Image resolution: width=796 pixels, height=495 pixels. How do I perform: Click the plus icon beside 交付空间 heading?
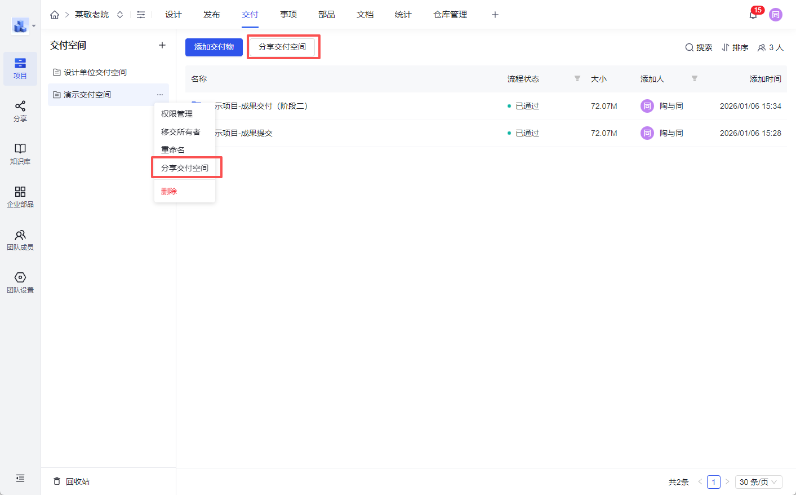[x=162, y=46]
